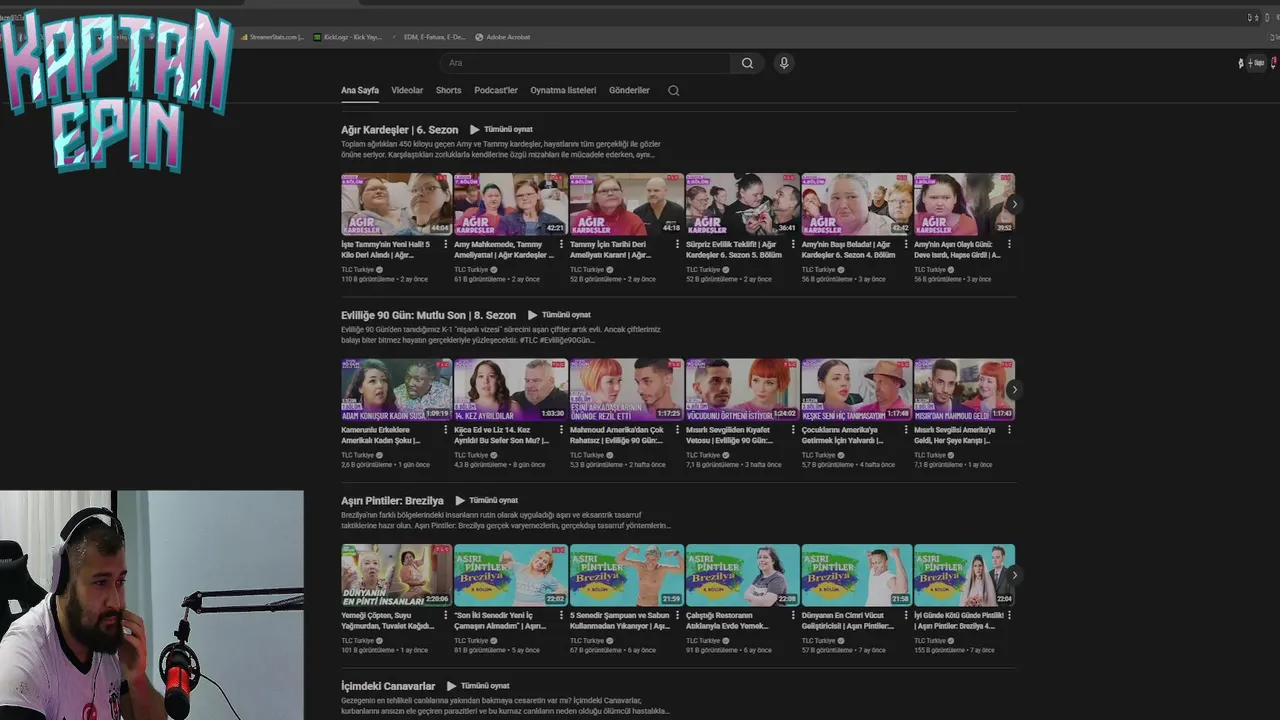1280x720 pixels.
Task: Open the Podcast'ler tab
Action: (496, 90)
